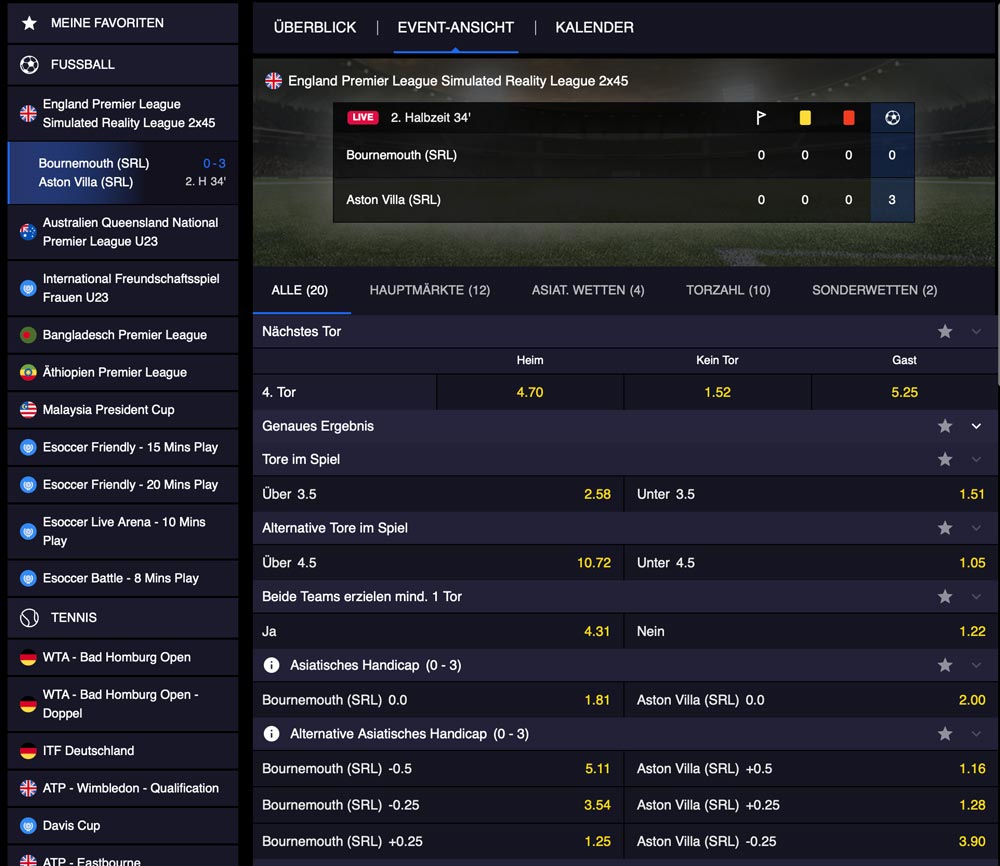The width and height of the screenshot is (1000, 866).
Task: Open the Torzahl (10) tab
Action: [728, 290]
